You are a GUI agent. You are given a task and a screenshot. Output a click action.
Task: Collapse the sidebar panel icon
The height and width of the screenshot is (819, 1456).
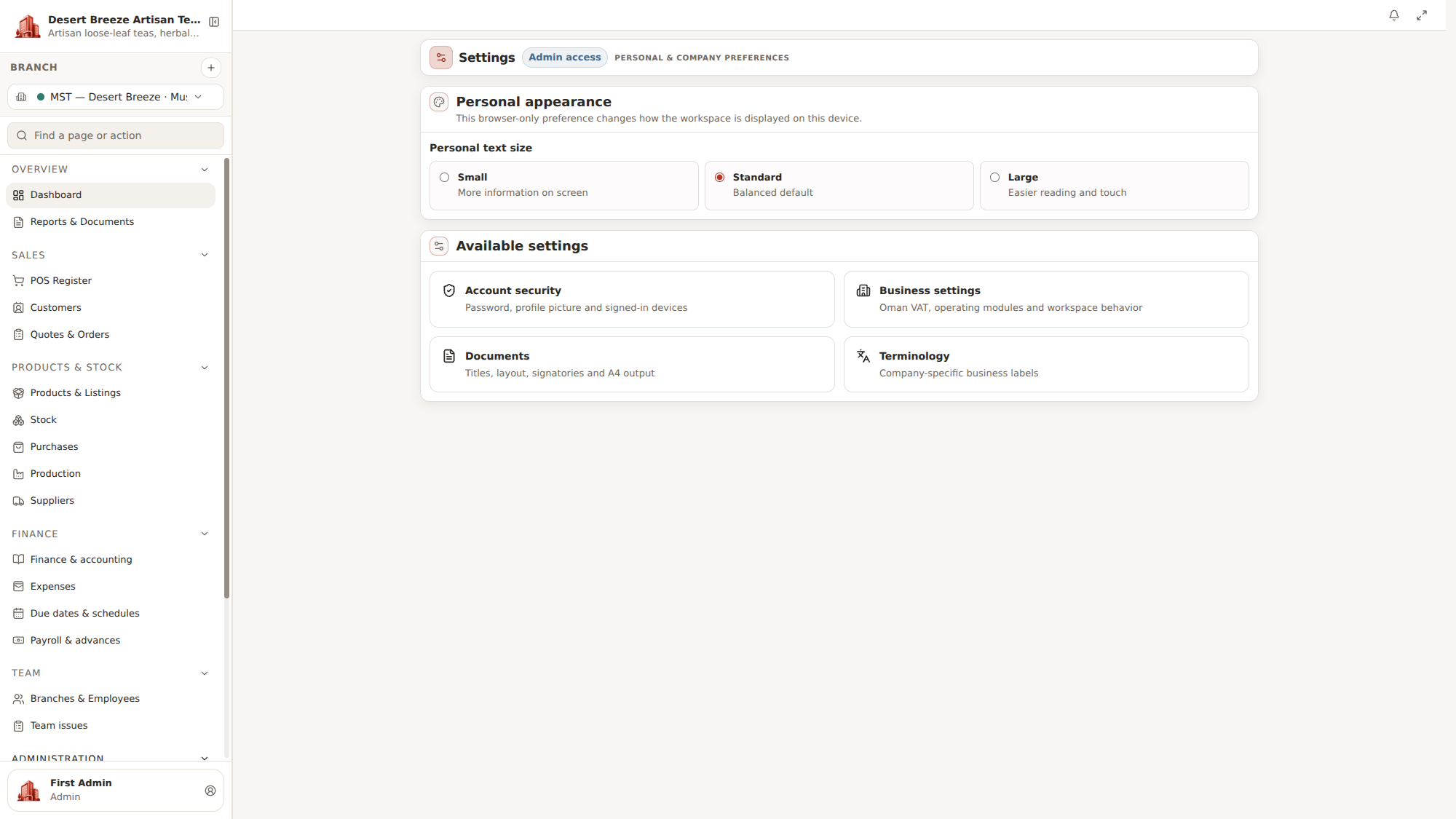click(214, 22)
